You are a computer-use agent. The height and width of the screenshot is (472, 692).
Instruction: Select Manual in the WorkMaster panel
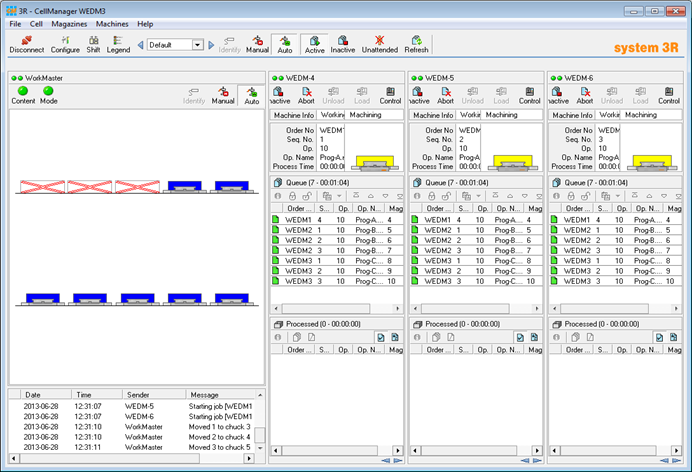click(x=223, y=95)
